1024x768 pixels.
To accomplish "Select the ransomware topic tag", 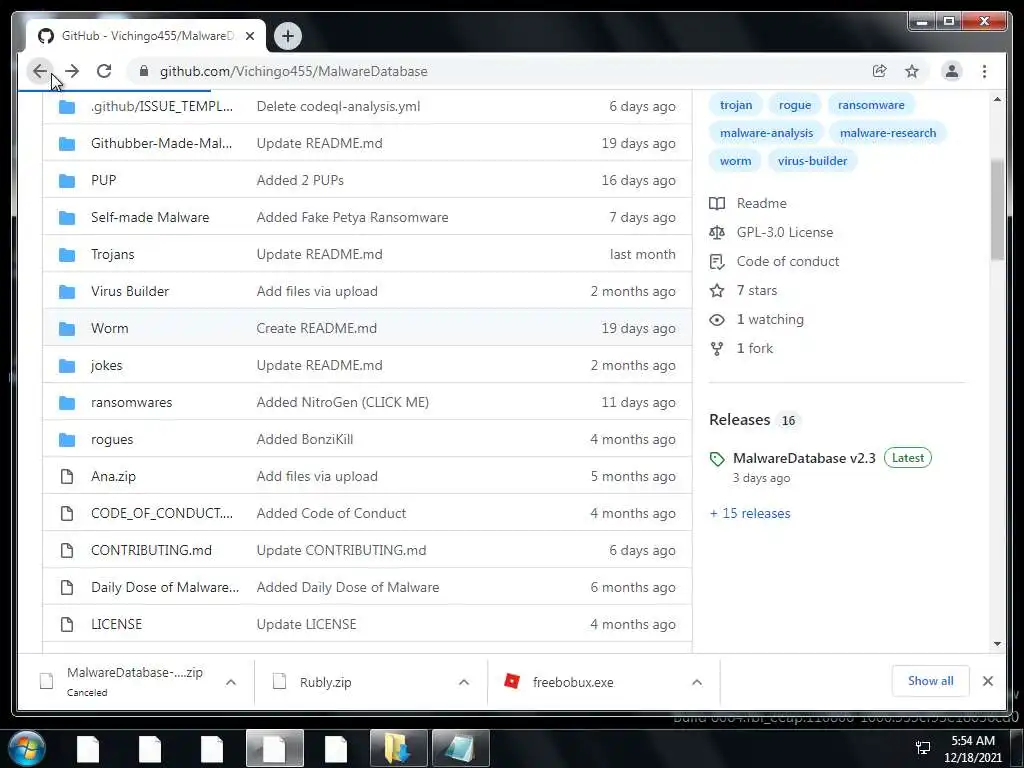I will (x=871, y=105).
